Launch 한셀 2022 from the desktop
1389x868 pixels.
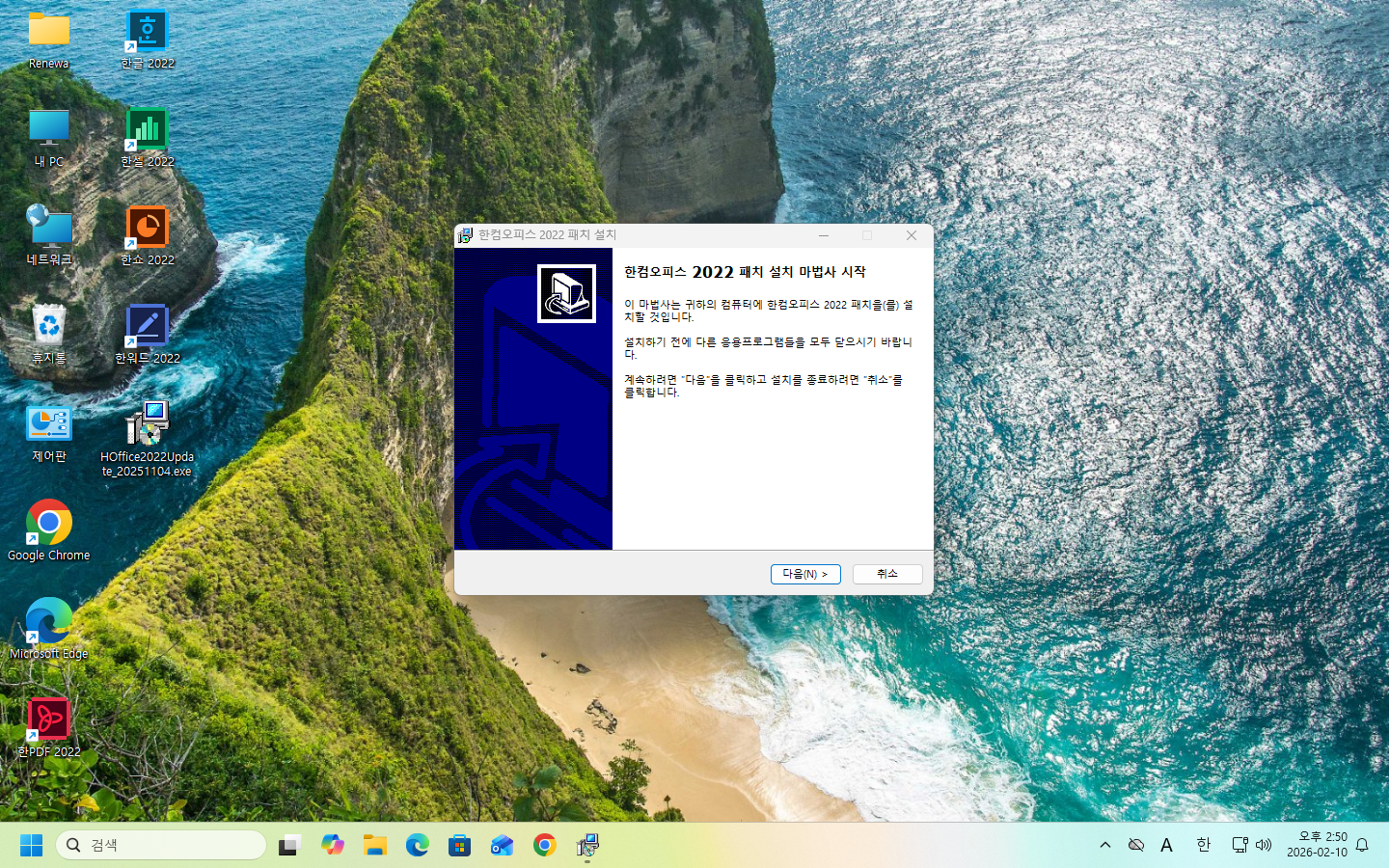point(147,129)
